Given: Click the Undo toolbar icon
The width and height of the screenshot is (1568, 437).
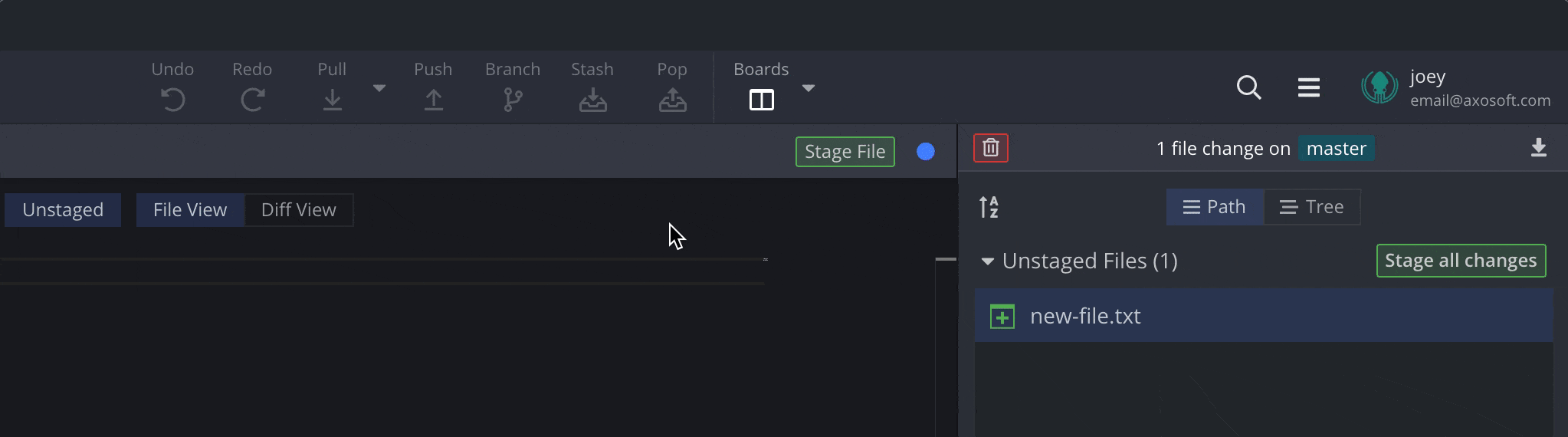Looking at the screenshot, I should click(172, 100).
